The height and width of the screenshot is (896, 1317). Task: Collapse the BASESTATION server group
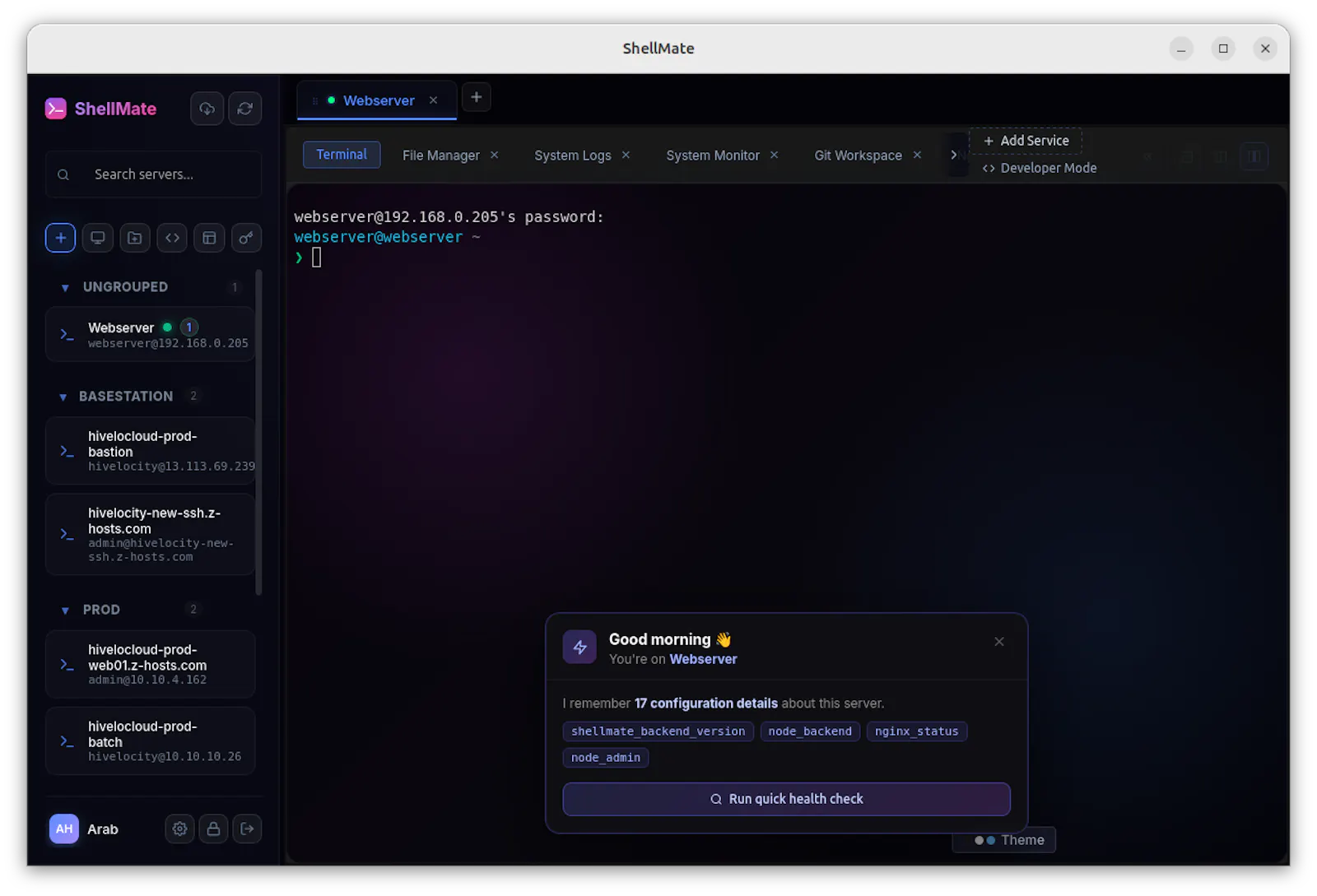63,397
